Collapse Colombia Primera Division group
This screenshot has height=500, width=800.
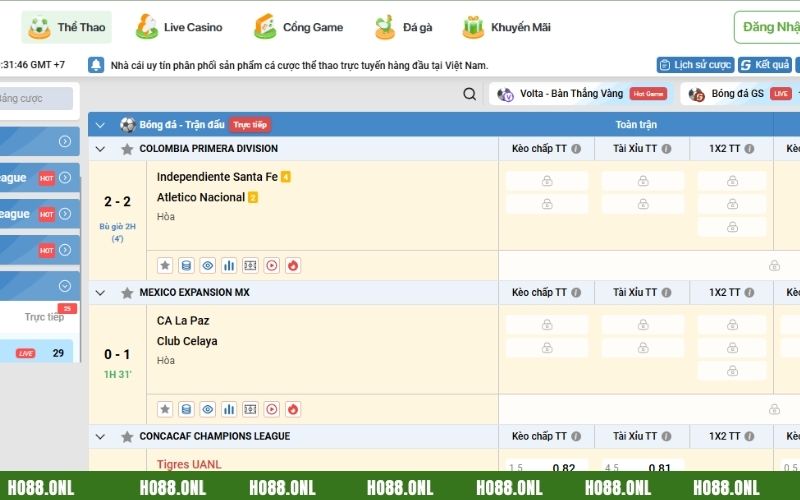coord(100,149)
